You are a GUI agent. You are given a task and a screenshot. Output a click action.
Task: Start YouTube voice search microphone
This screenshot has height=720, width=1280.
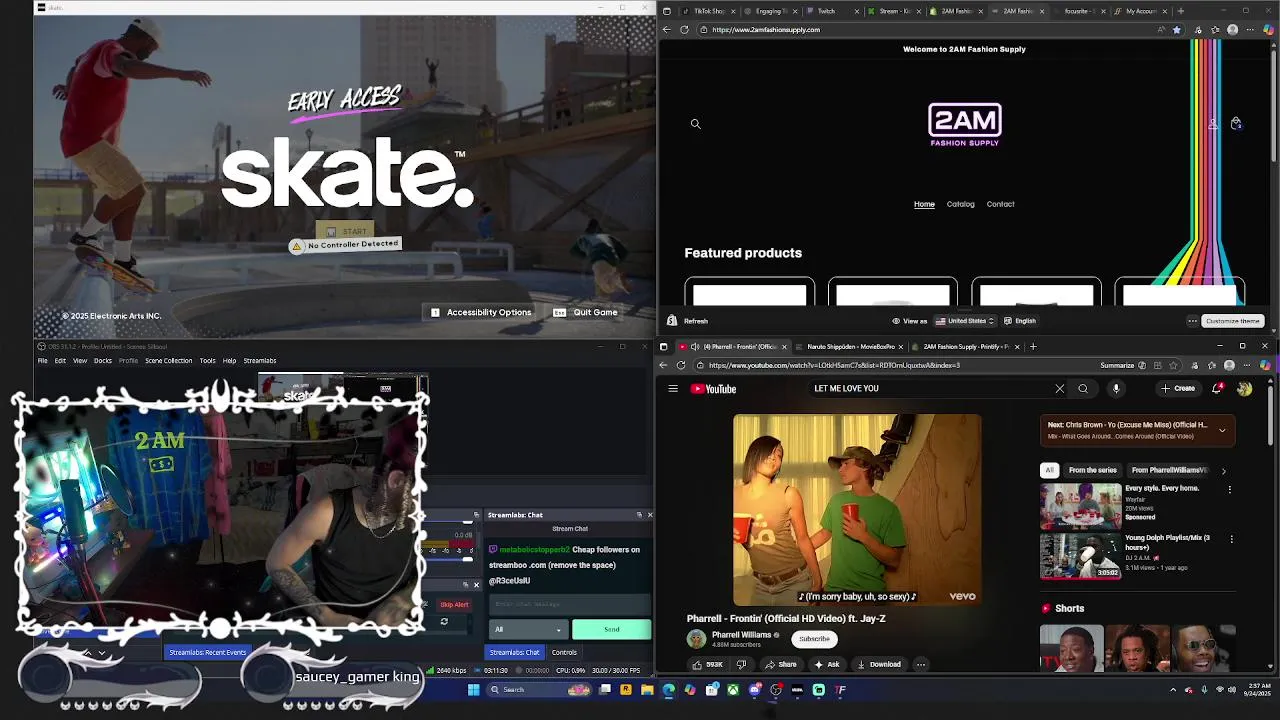click(1116, 389)
